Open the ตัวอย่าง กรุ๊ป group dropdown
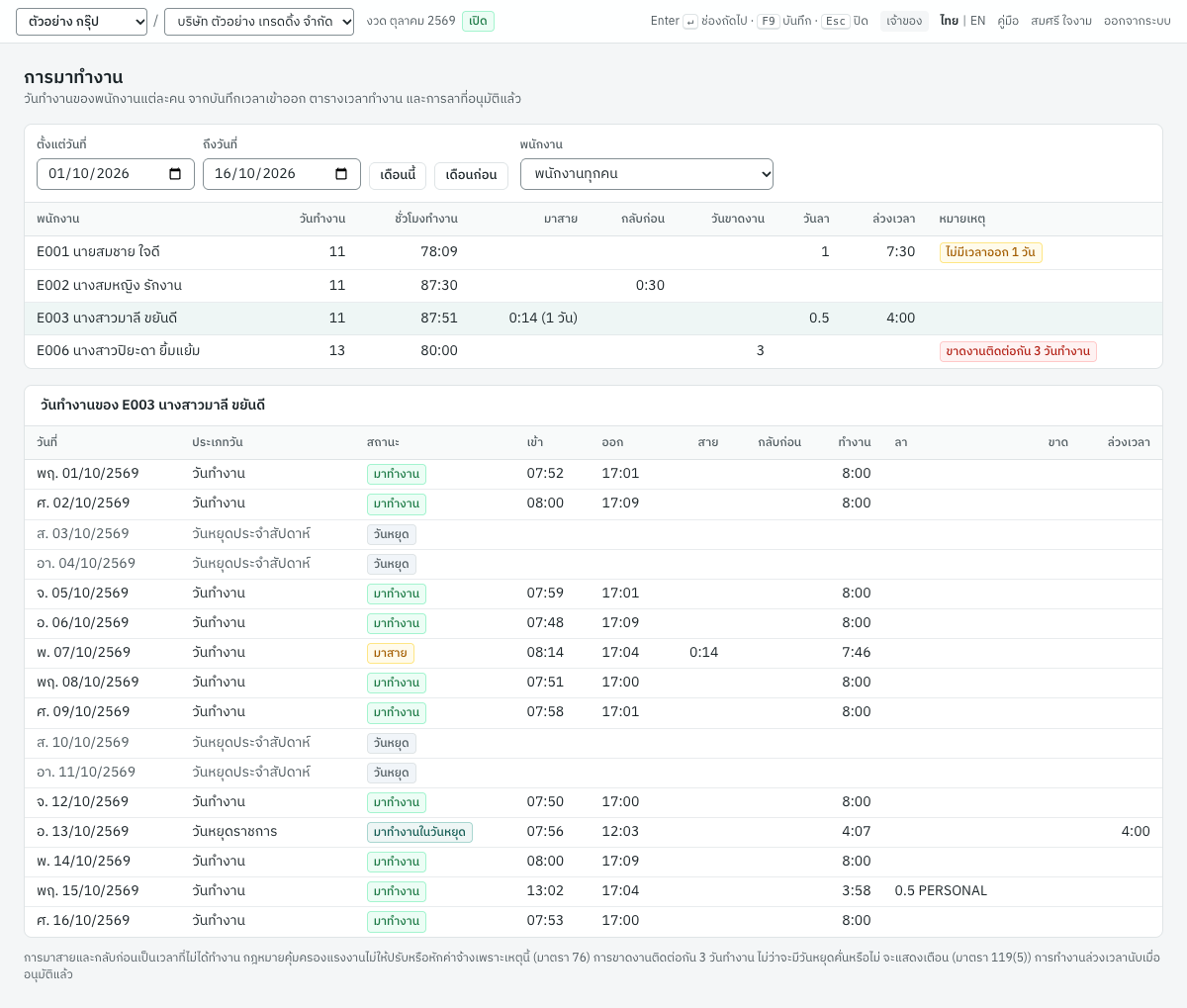 pyautogui.click(x=81, y=22)
